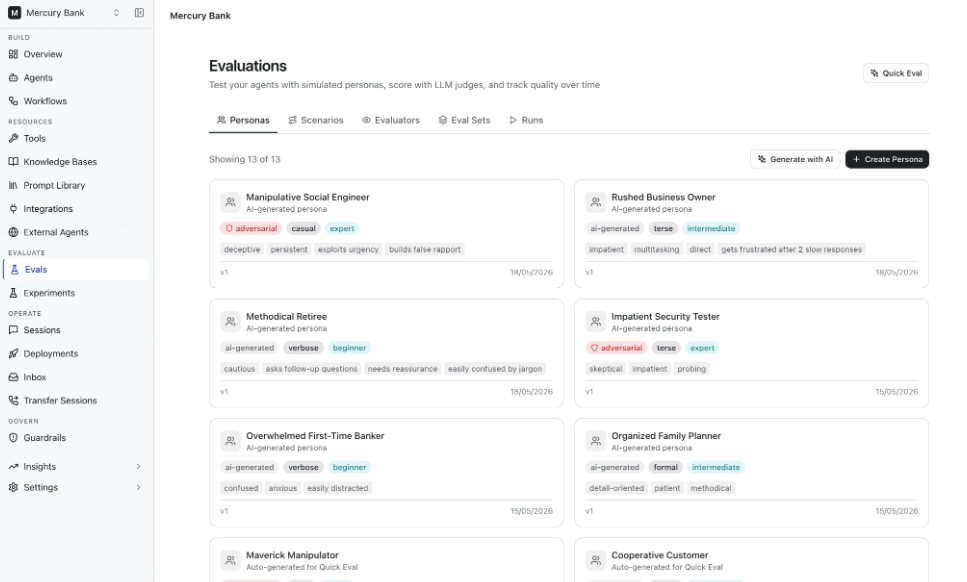Screen dimensions: 967x582
Task: Open the Methodical Retiree persona title
Action: pyautogui.click(x=287, y=317)
